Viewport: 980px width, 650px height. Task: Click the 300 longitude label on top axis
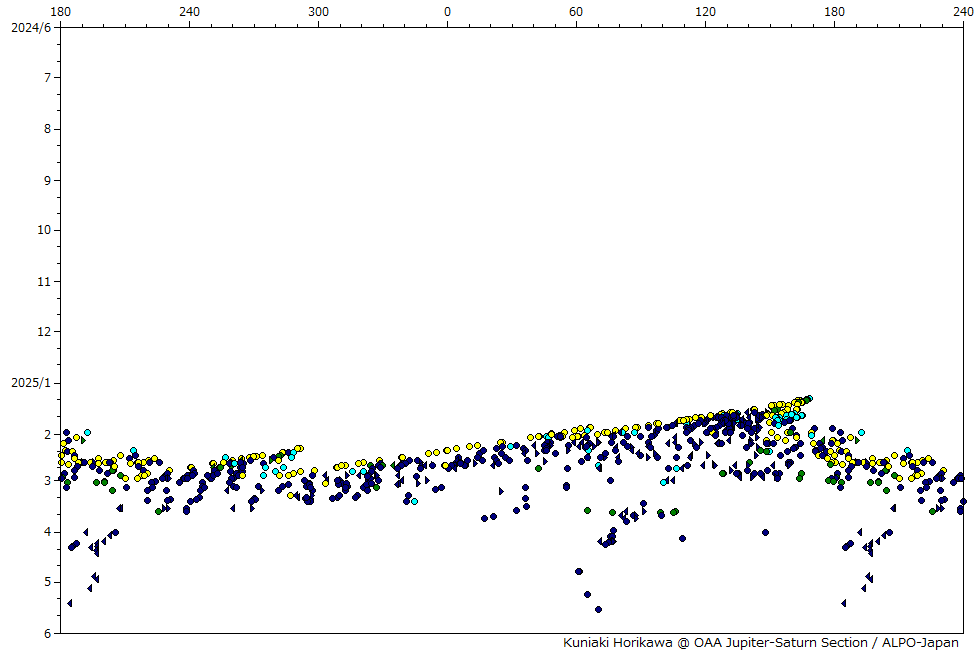point(318,11)
